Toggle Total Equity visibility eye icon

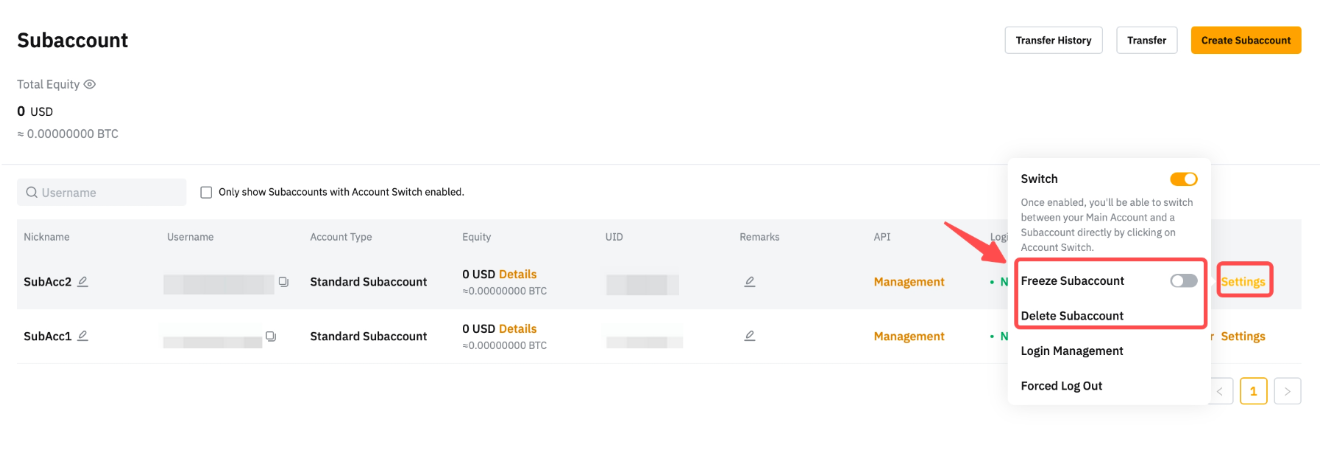pos(90,85)
